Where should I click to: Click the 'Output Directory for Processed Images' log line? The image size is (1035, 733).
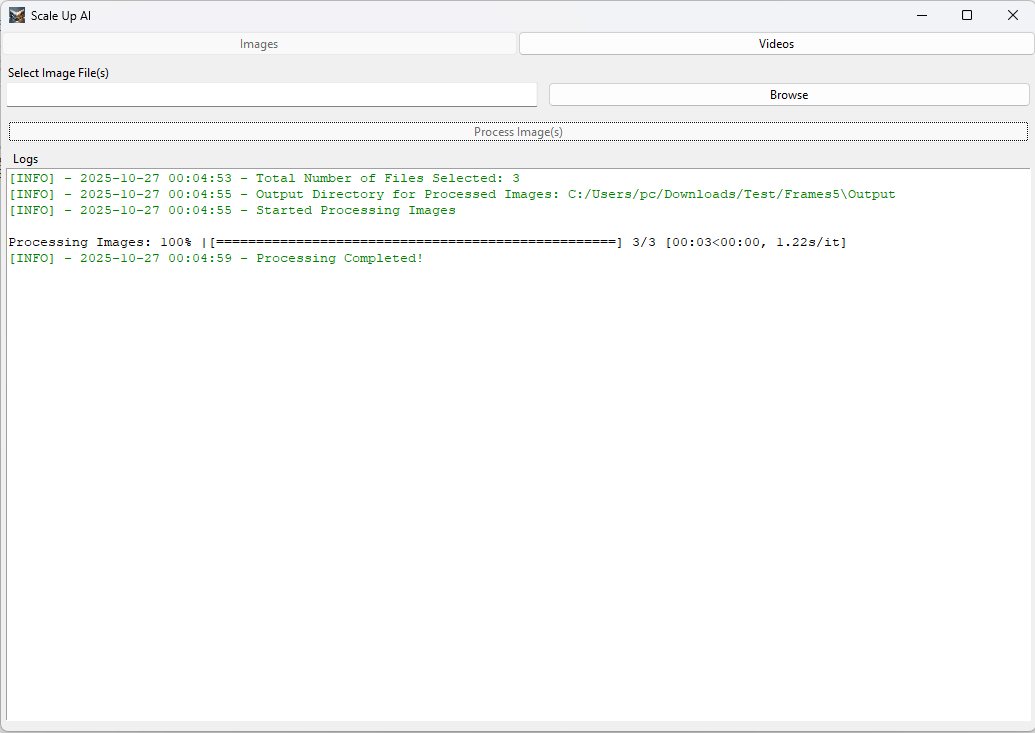click(x=452, y=194)
